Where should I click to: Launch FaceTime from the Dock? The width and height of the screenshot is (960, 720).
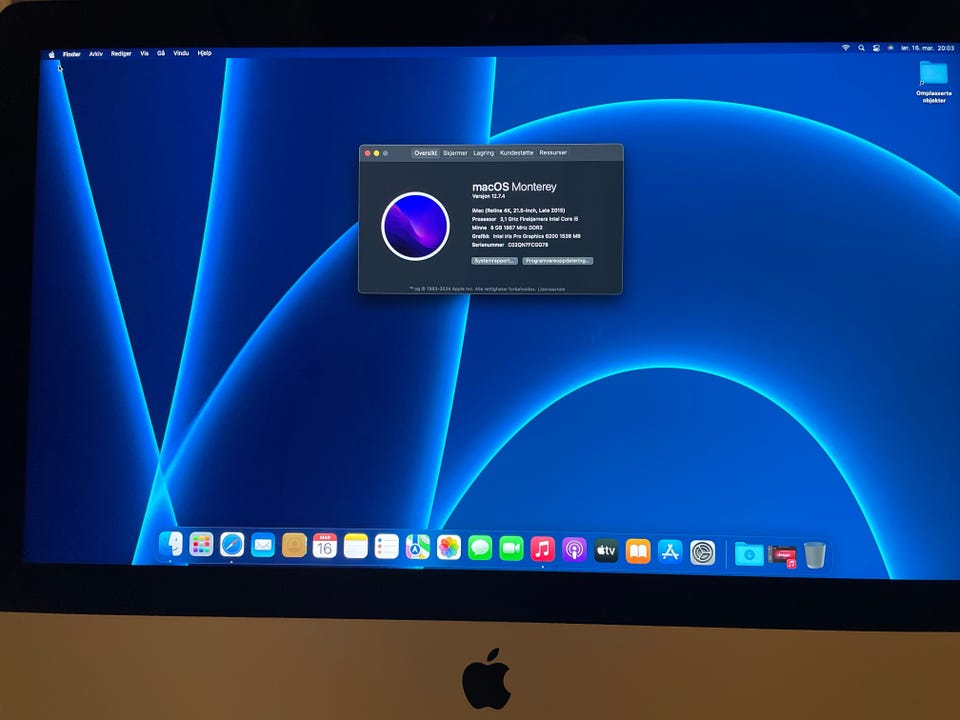(511, 549)
